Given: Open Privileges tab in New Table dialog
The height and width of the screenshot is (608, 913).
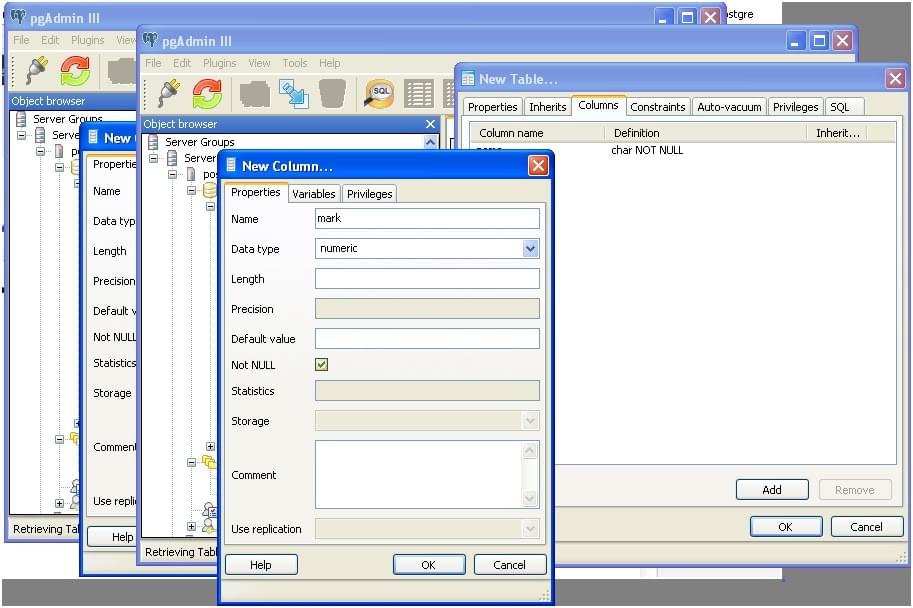Looking at the screenshot, I should [x=795, y=107].
